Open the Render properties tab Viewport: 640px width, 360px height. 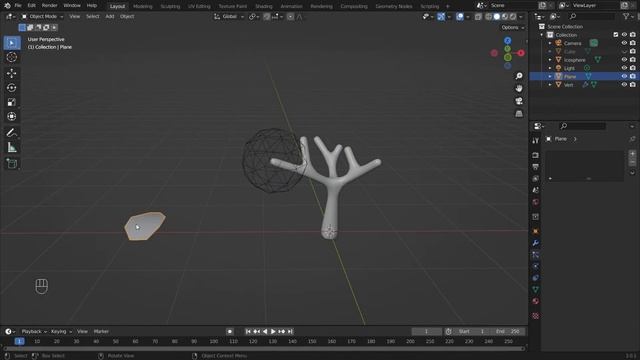point(536,155)
